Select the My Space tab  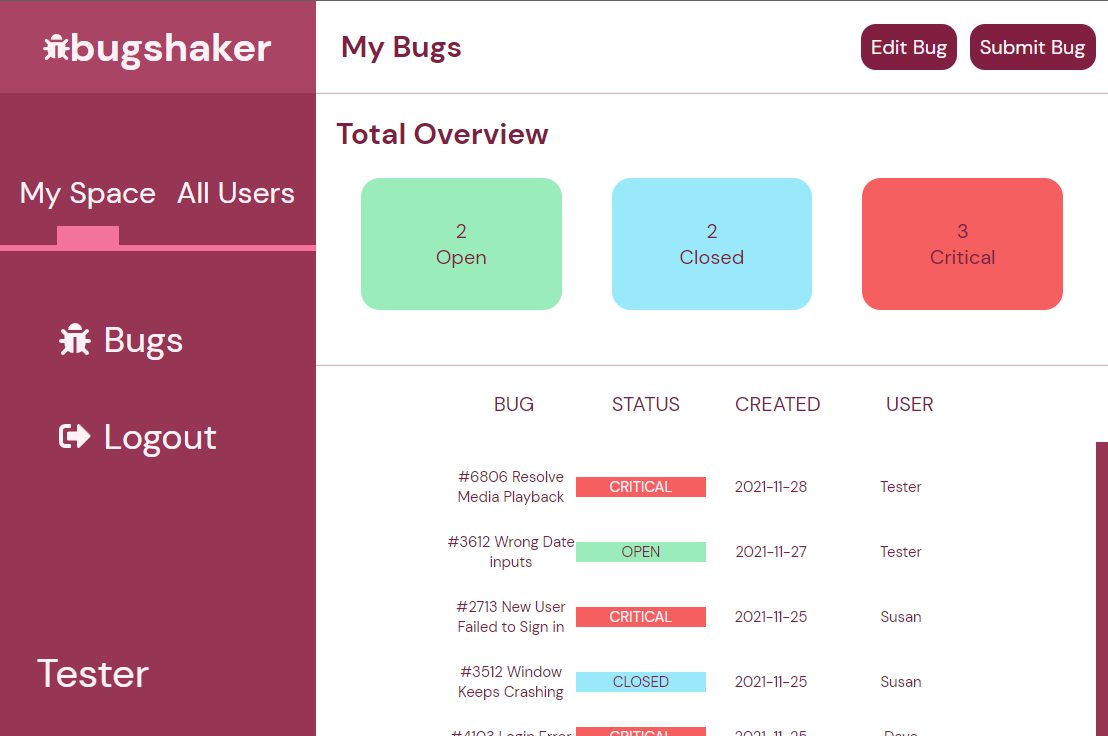click(87, 193)
